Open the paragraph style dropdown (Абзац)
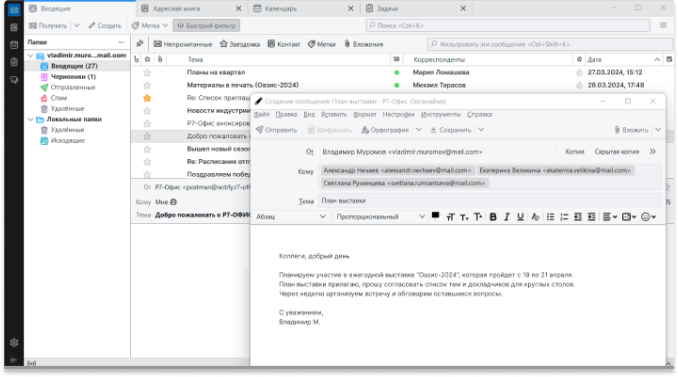Screen dimensions: 678x377 (291, 217)
